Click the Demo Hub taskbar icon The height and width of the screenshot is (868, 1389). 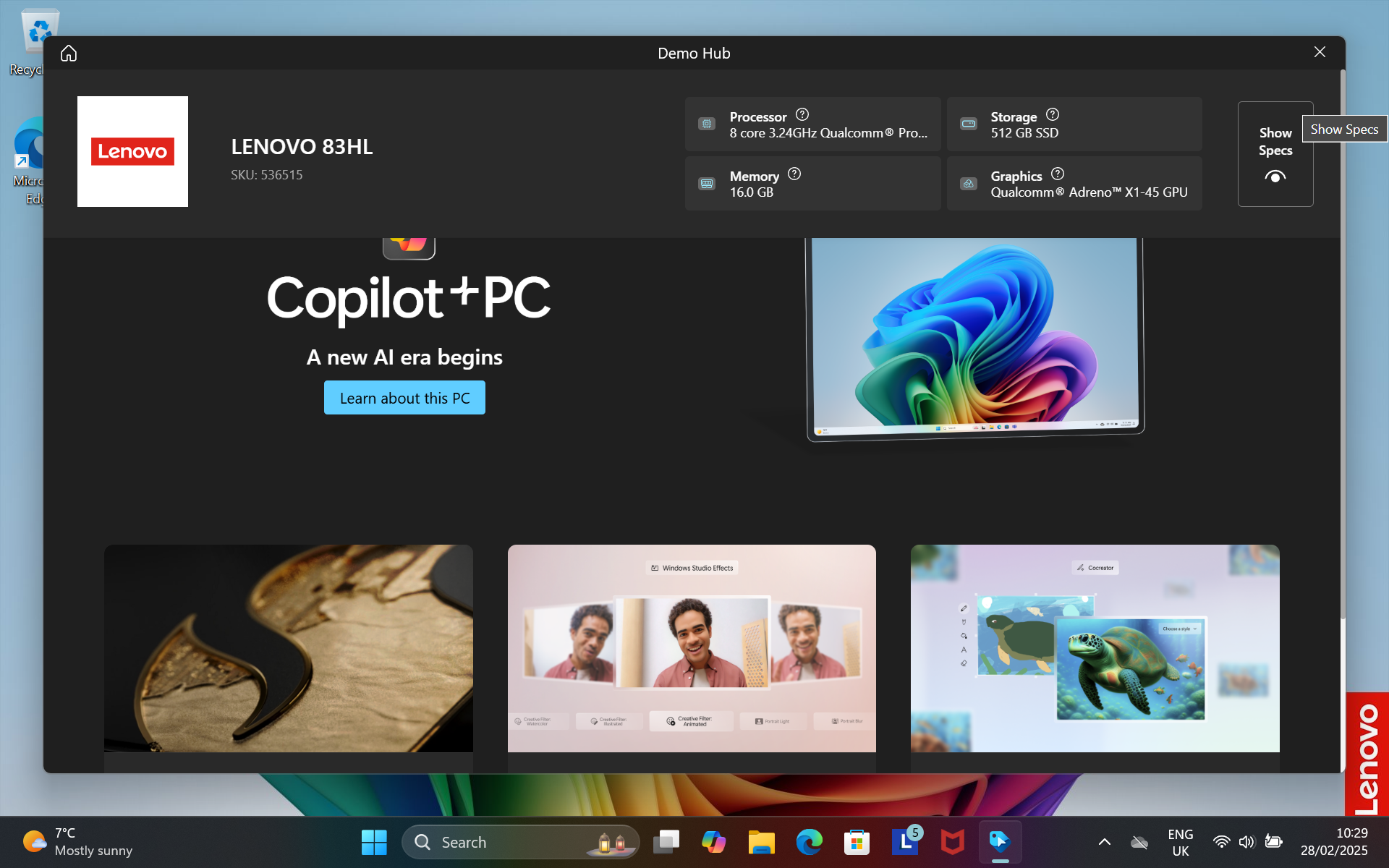(1000, 842)
